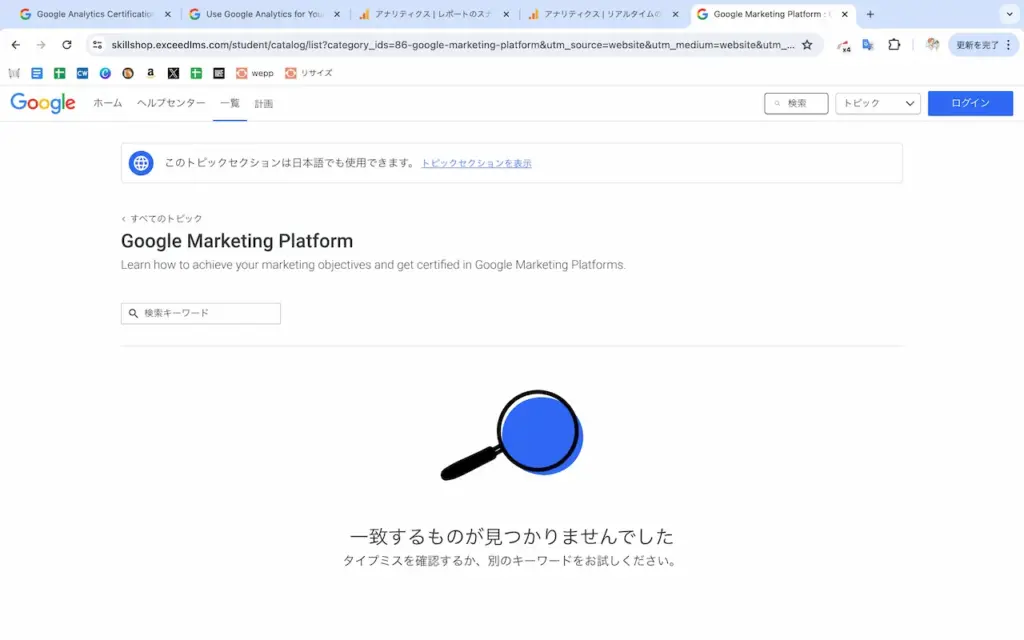The image size is (1024, 640).
Task: Open the first gray bookmark icon
Action: coord(14,73)
